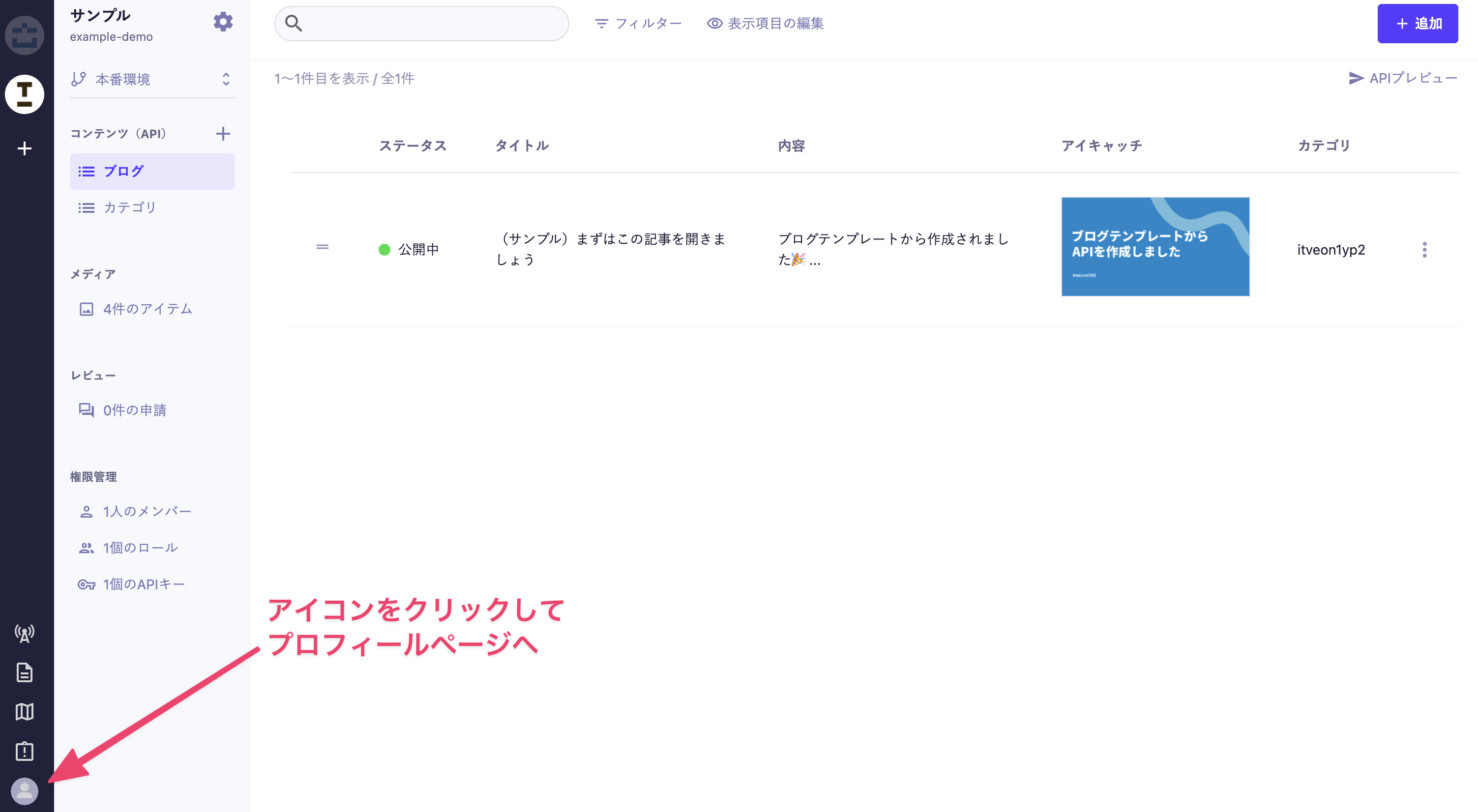Viewport: 1478px width, 812px height.
Task: Click the search input field
Action: (x=422, y=24)
